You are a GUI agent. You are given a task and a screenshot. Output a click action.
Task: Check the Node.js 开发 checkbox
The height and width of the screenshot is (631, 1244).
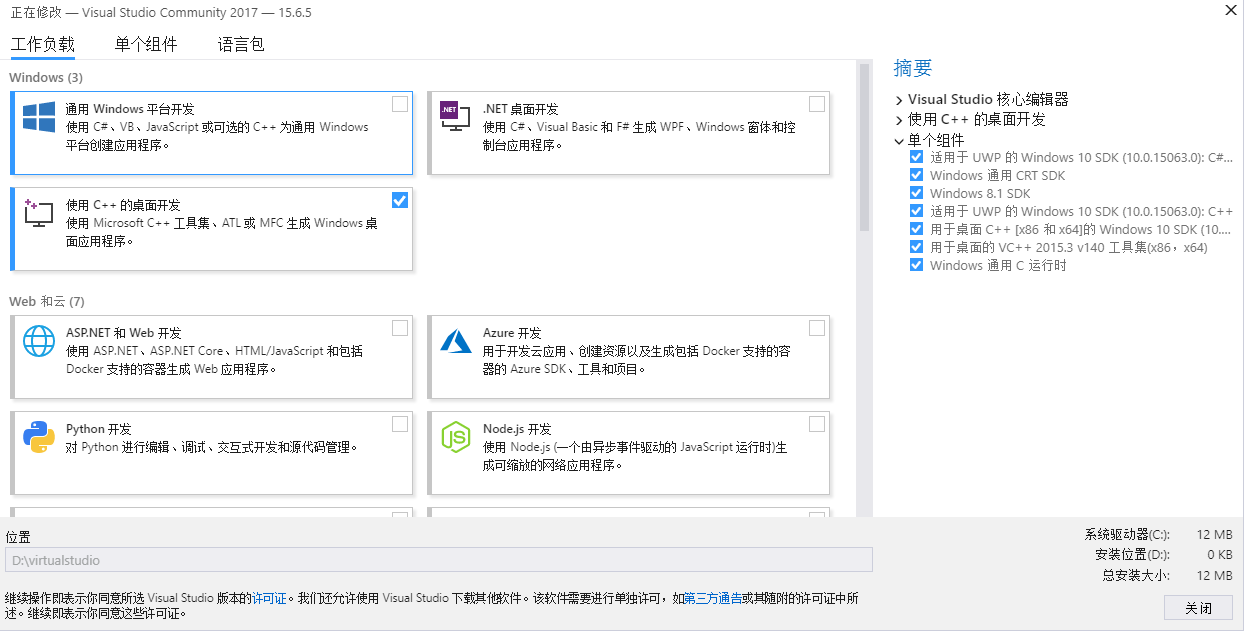(817, 424)
